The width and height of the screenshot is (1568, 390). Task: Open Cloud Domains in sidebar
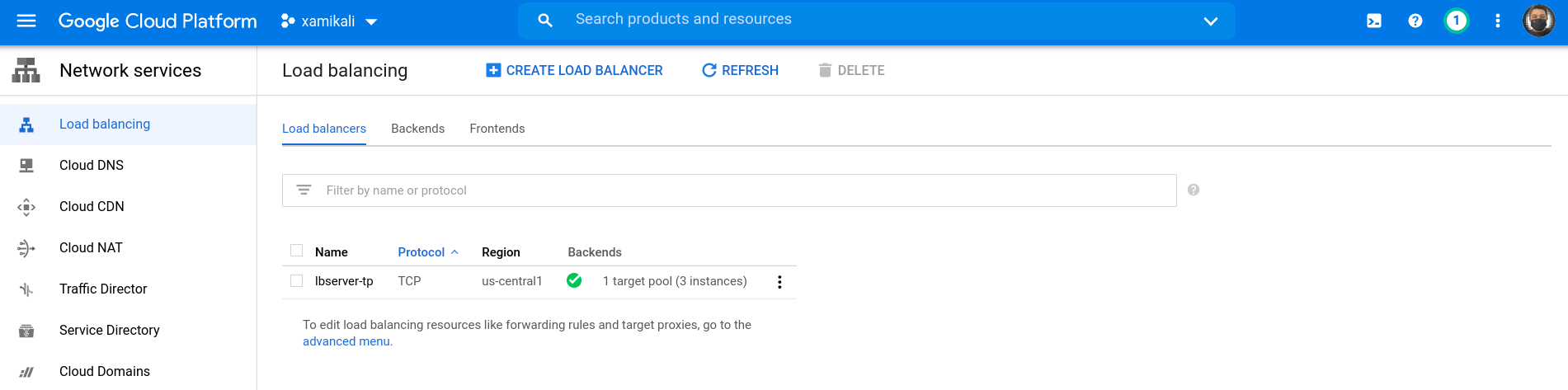[x=128, y=372]
